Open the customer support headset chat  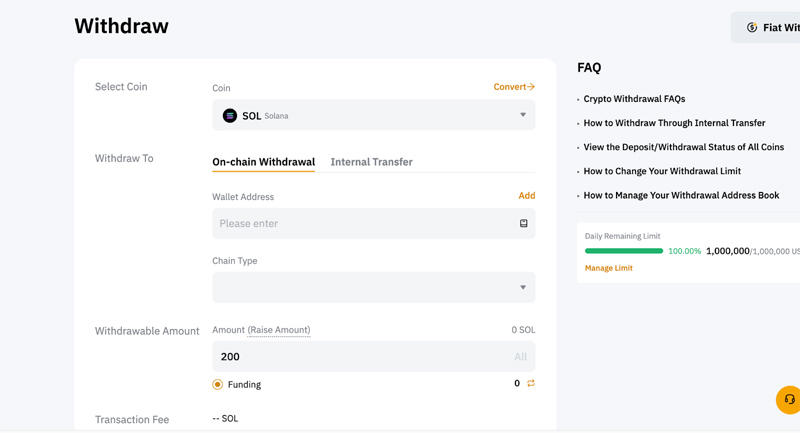pos(788,399)
